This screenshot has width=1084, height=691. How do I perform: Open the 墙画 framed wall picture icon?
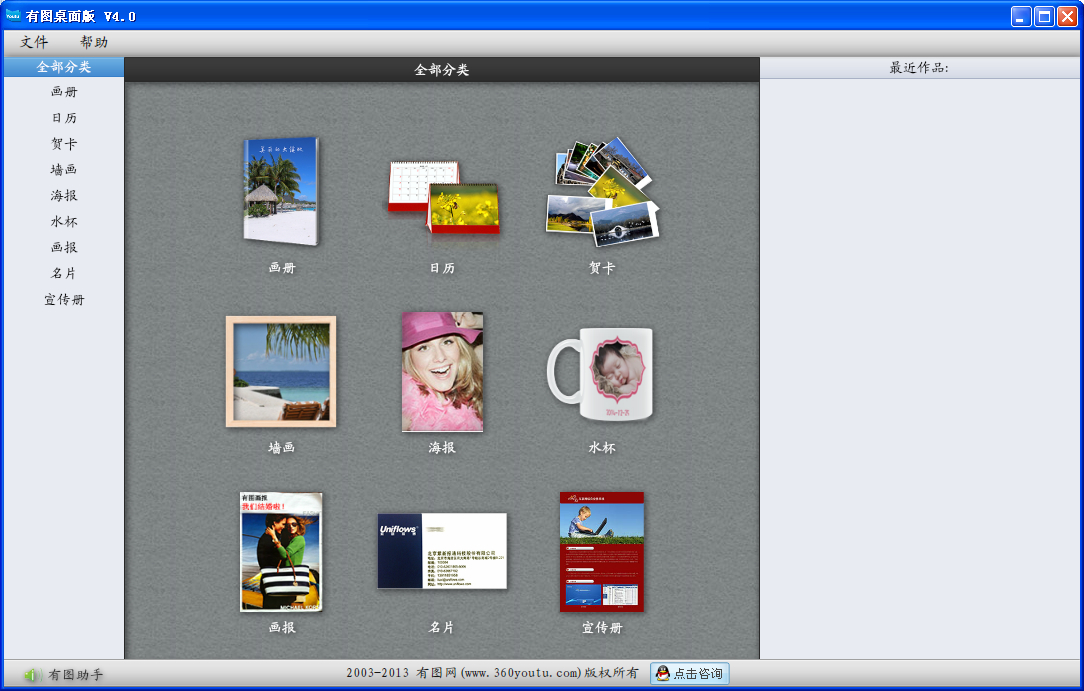pyautogui.click(x=281, y=371)
